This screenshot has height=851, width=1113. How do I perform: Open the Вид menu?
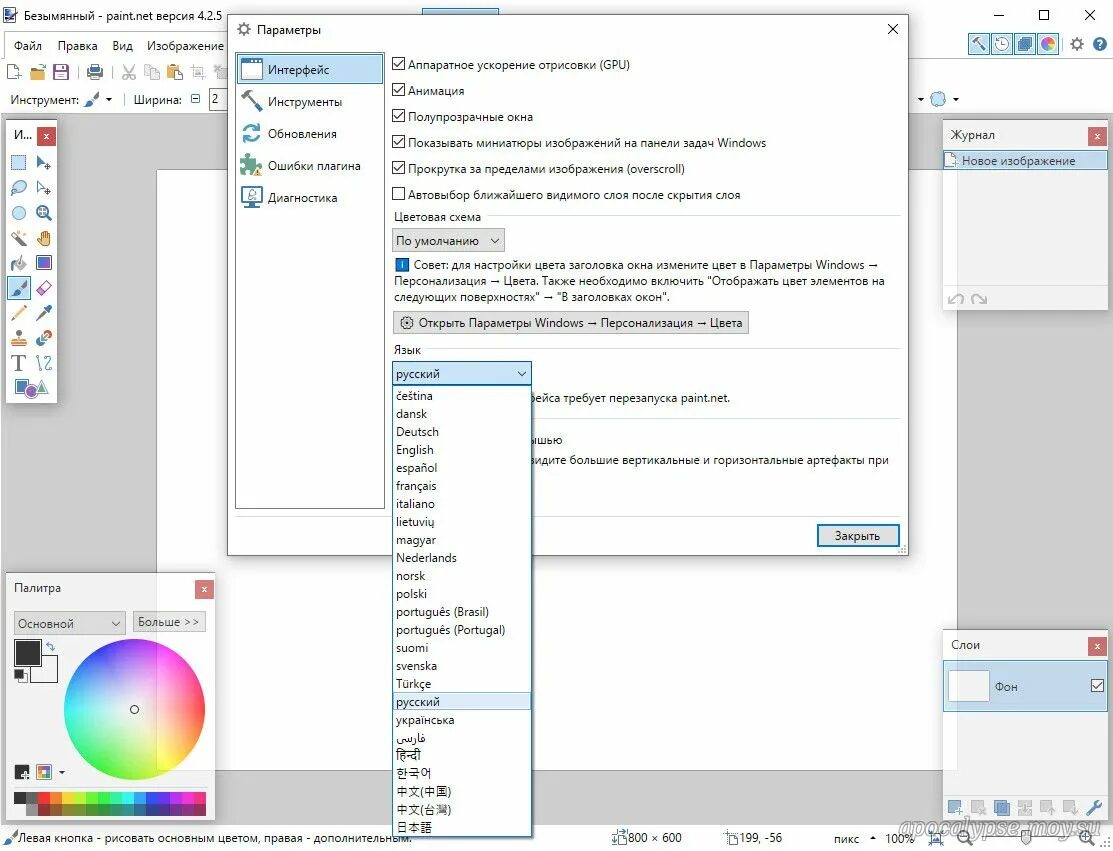coord(122,45)
